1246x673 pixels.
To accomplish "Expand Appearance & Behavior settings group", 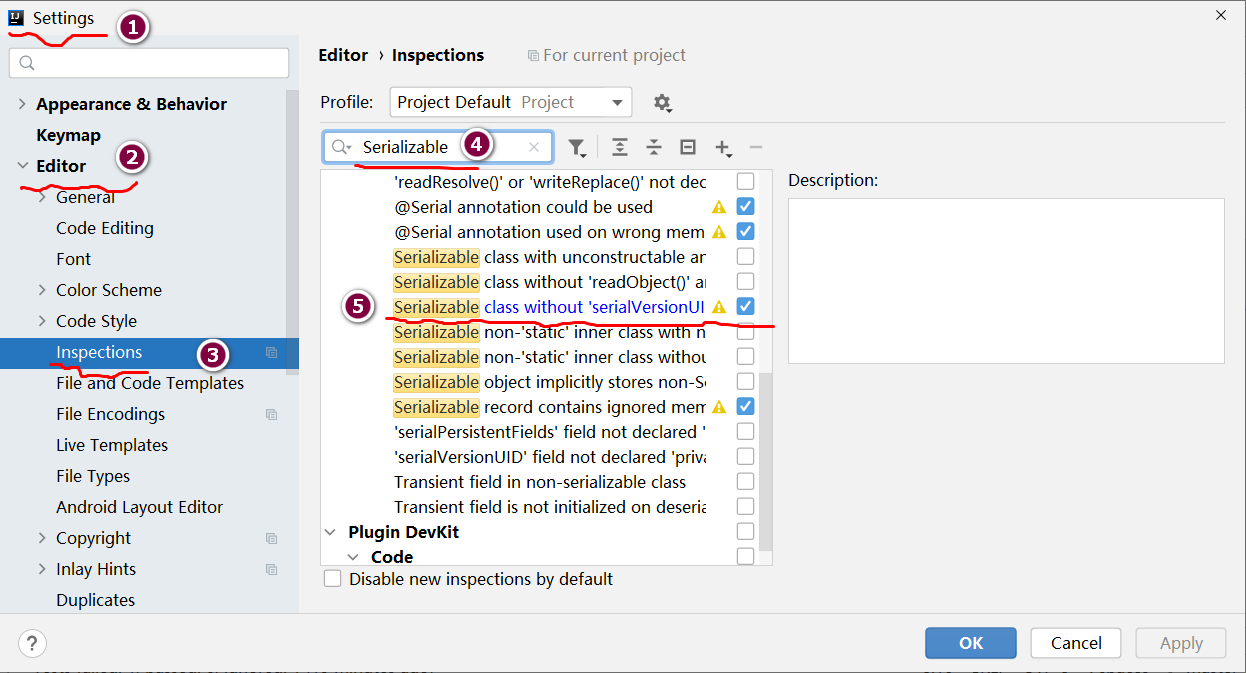I will coord(22,104).
